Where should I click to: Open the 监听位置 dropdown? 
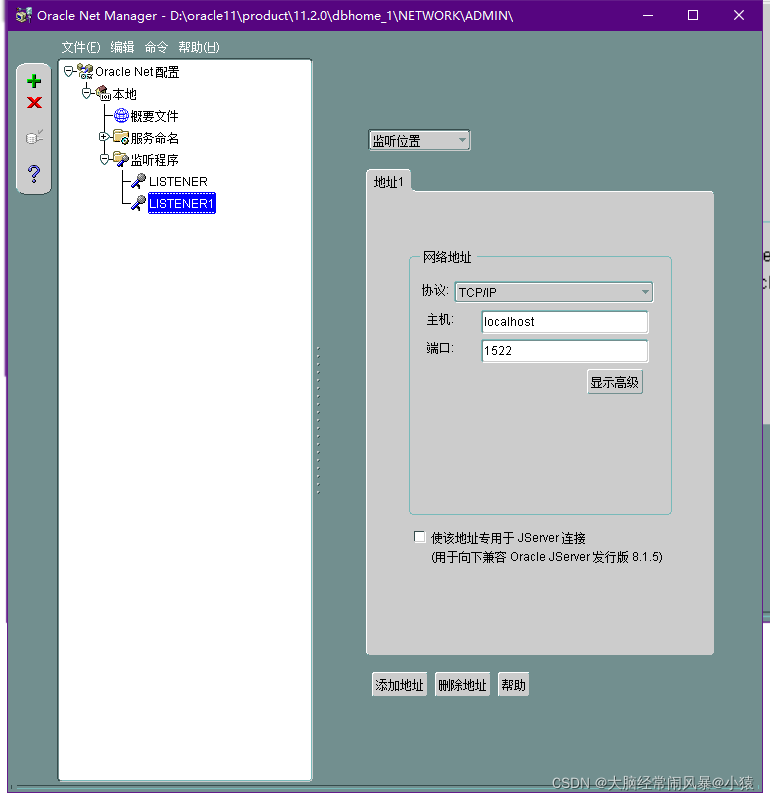(x=419, y=140)
